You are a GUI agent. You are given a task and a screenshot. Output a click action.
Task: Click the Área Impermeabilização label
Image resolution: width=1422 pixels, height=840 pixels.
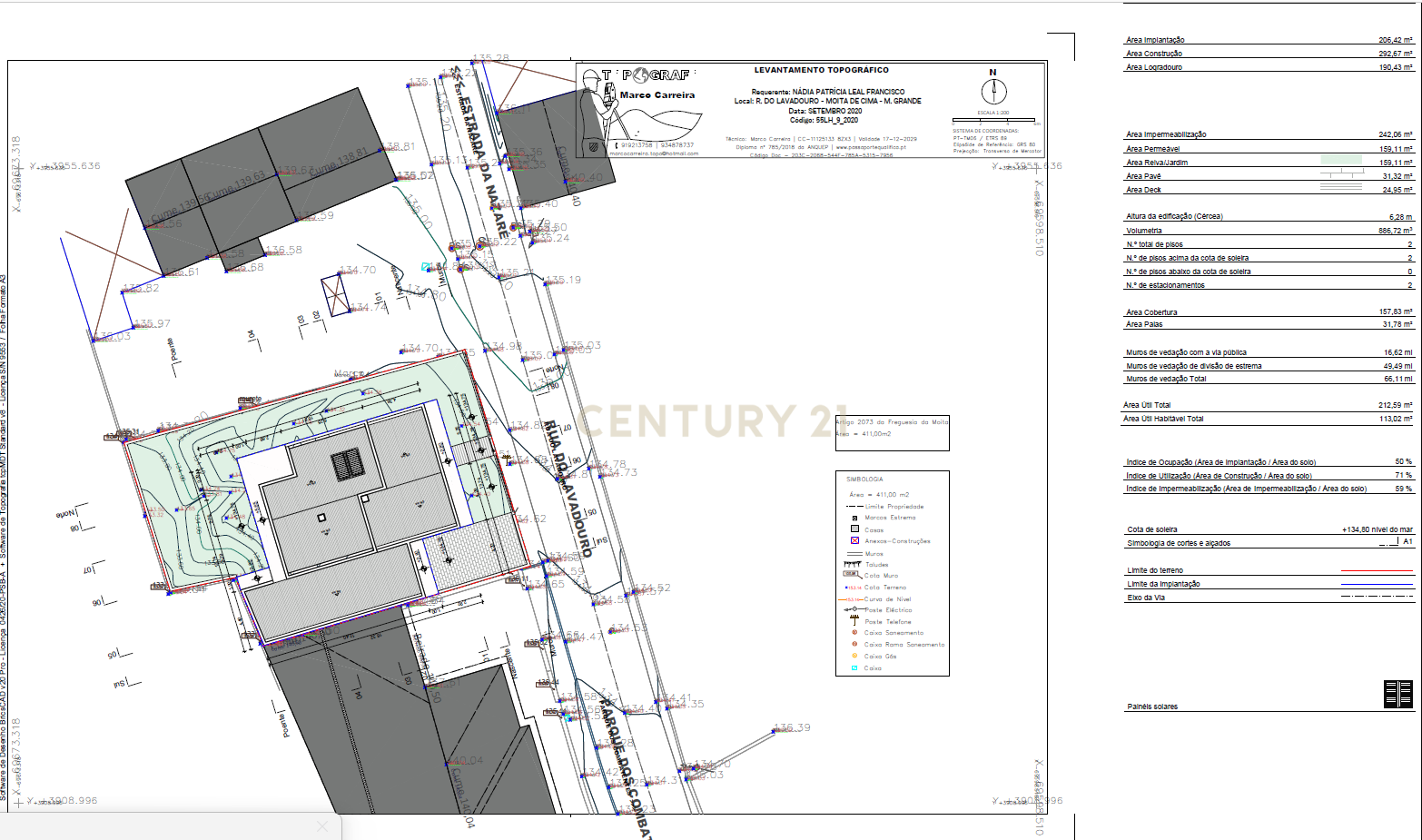click(x=1166, y=134)
